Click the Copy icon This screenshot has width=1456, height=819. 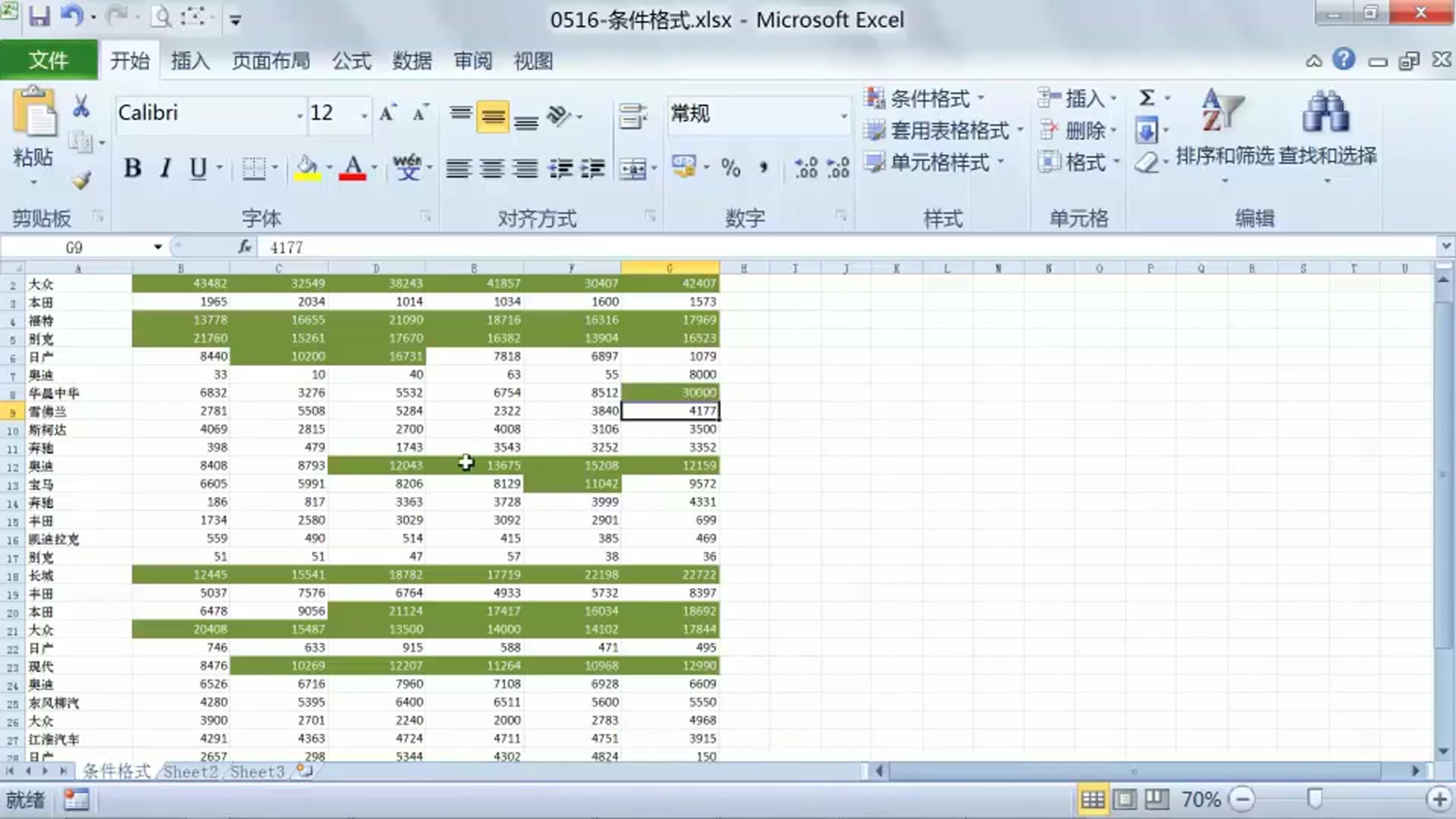(80, 141)
